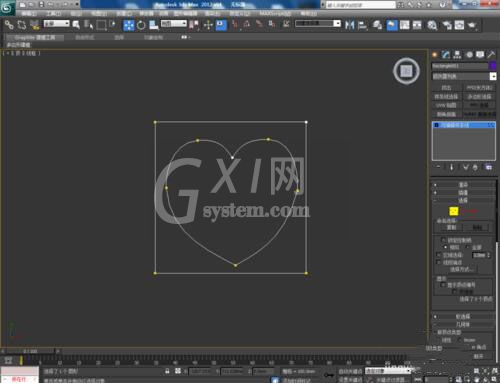This screenshot has width=500, height=383.
Task: Click the Pin Stack icon
Action: coord(438,167)
